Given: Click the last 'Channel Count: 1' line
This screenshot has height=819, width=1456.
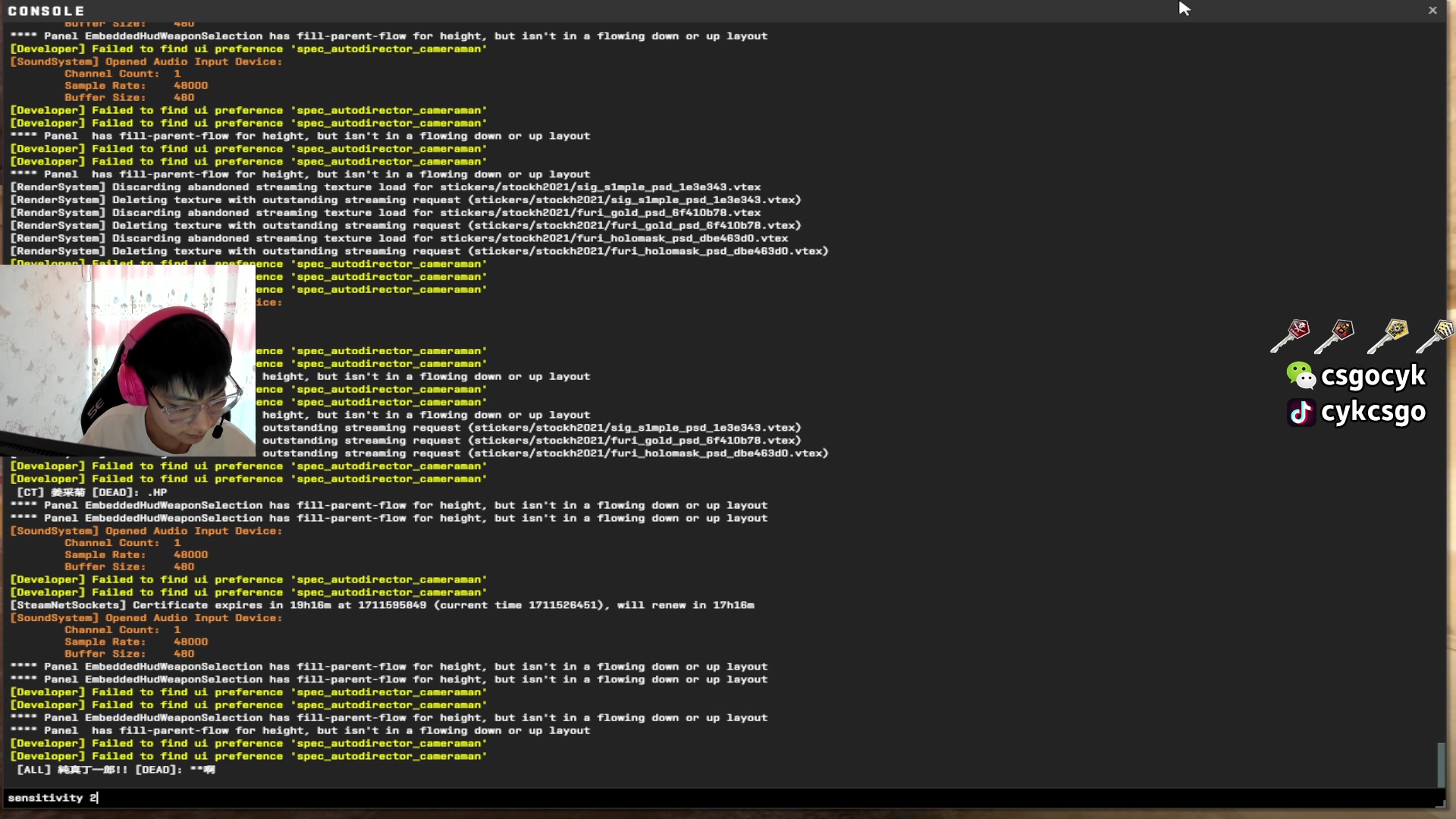Looking at the screenshot, I should pos(123,629).
